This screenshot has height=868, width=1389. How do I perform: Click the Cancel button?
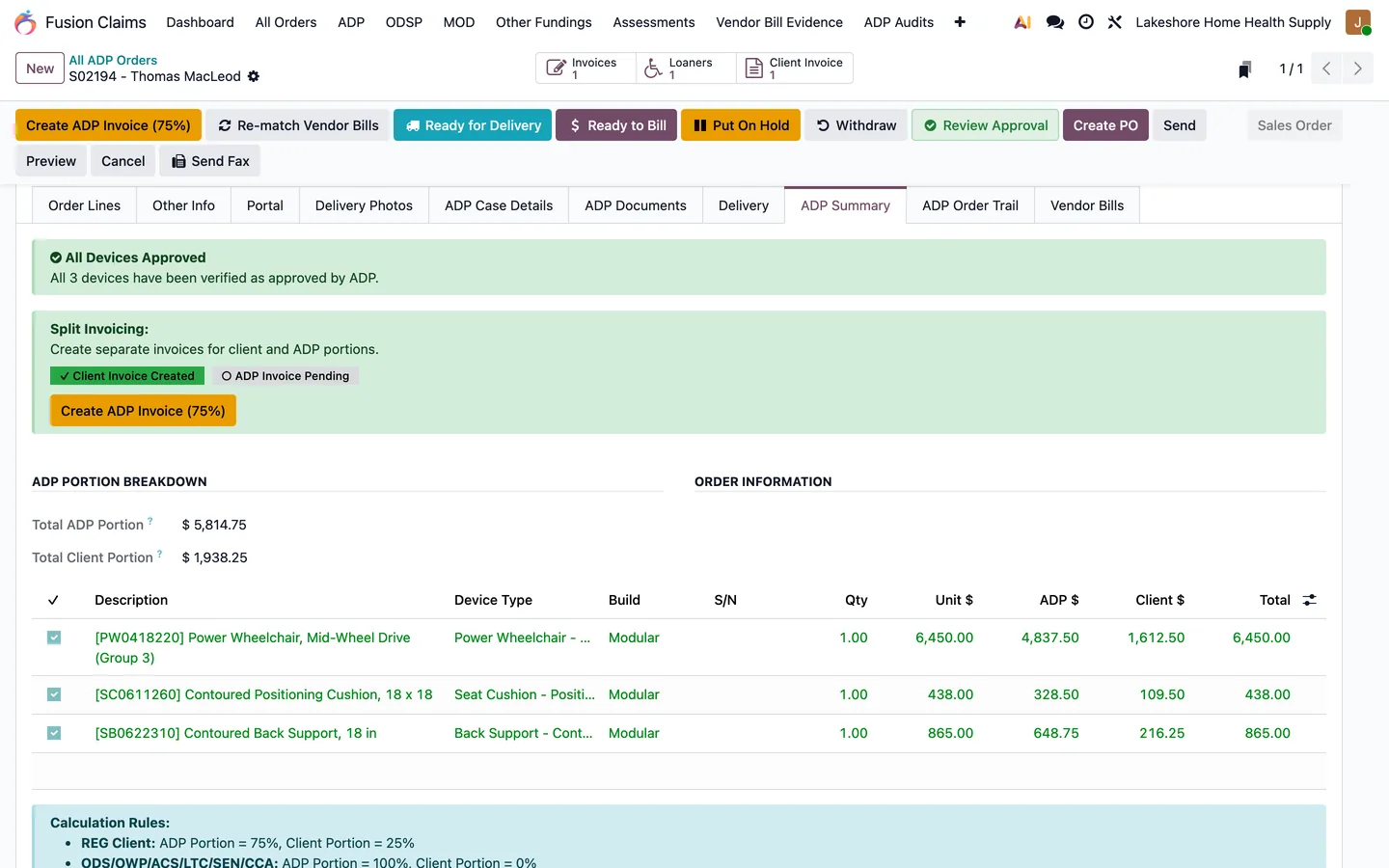123,161
